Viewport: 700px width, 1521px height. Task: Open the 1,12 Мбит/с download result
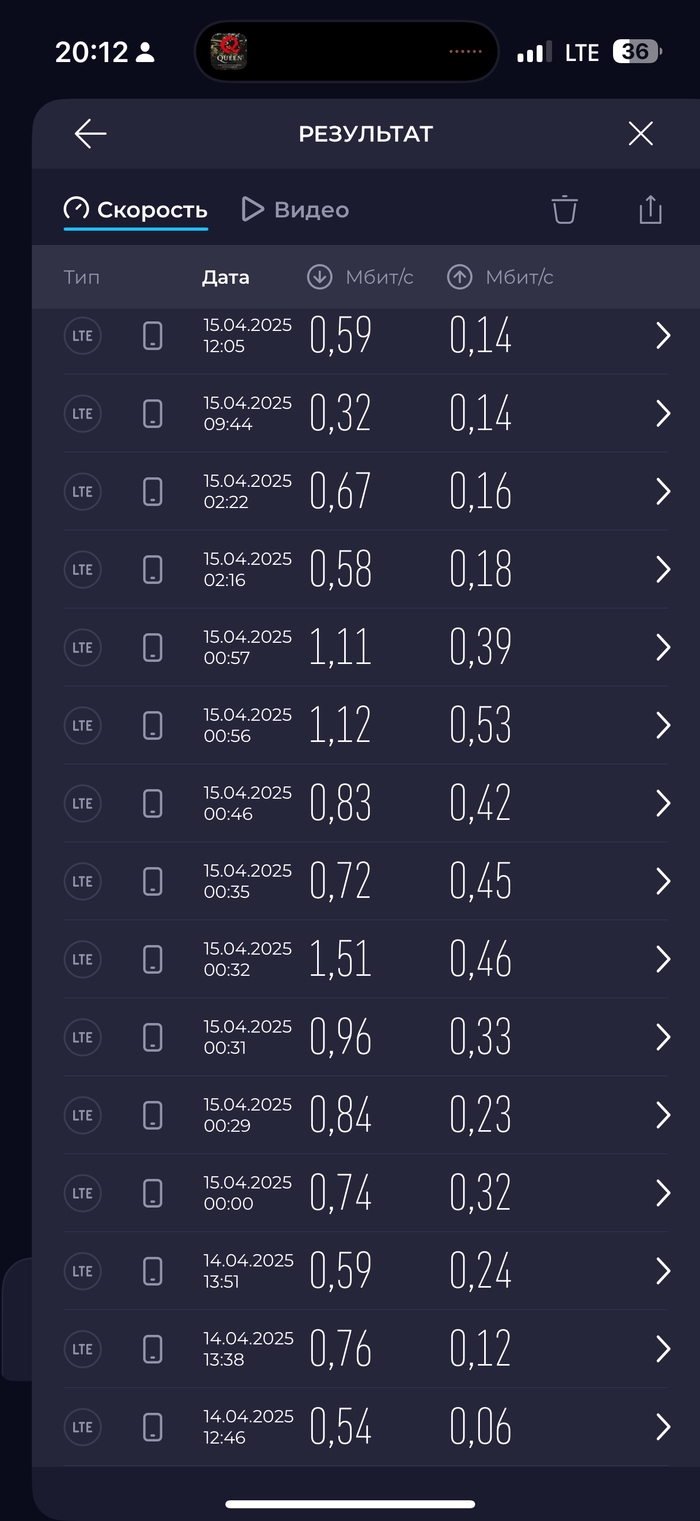[341, 726]
